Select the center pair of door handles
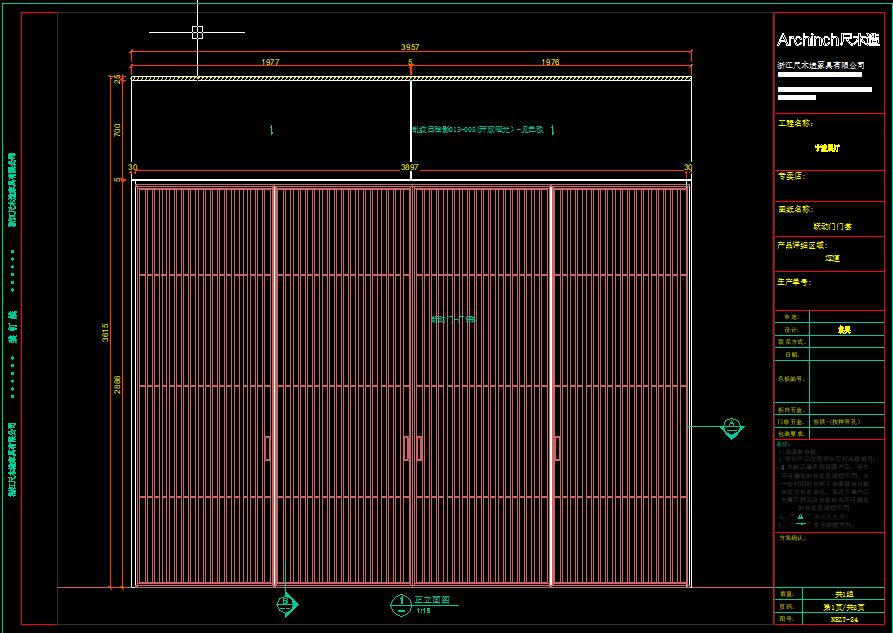Screen dimensions: 893x633 (x=412, y=448)
